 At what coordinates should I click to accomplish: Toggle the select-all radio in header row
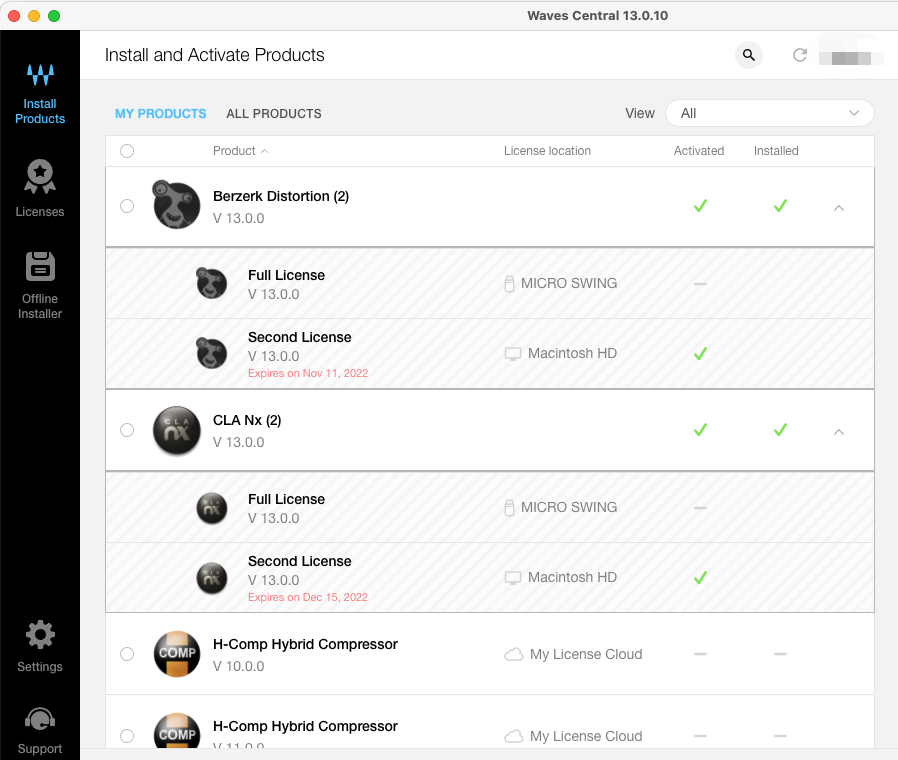point(127,151)
